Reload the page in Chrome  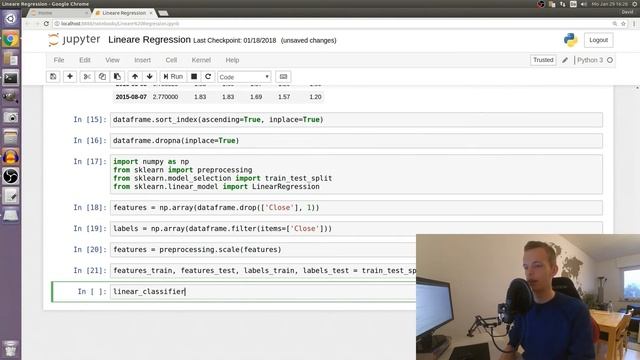[46, 24]
